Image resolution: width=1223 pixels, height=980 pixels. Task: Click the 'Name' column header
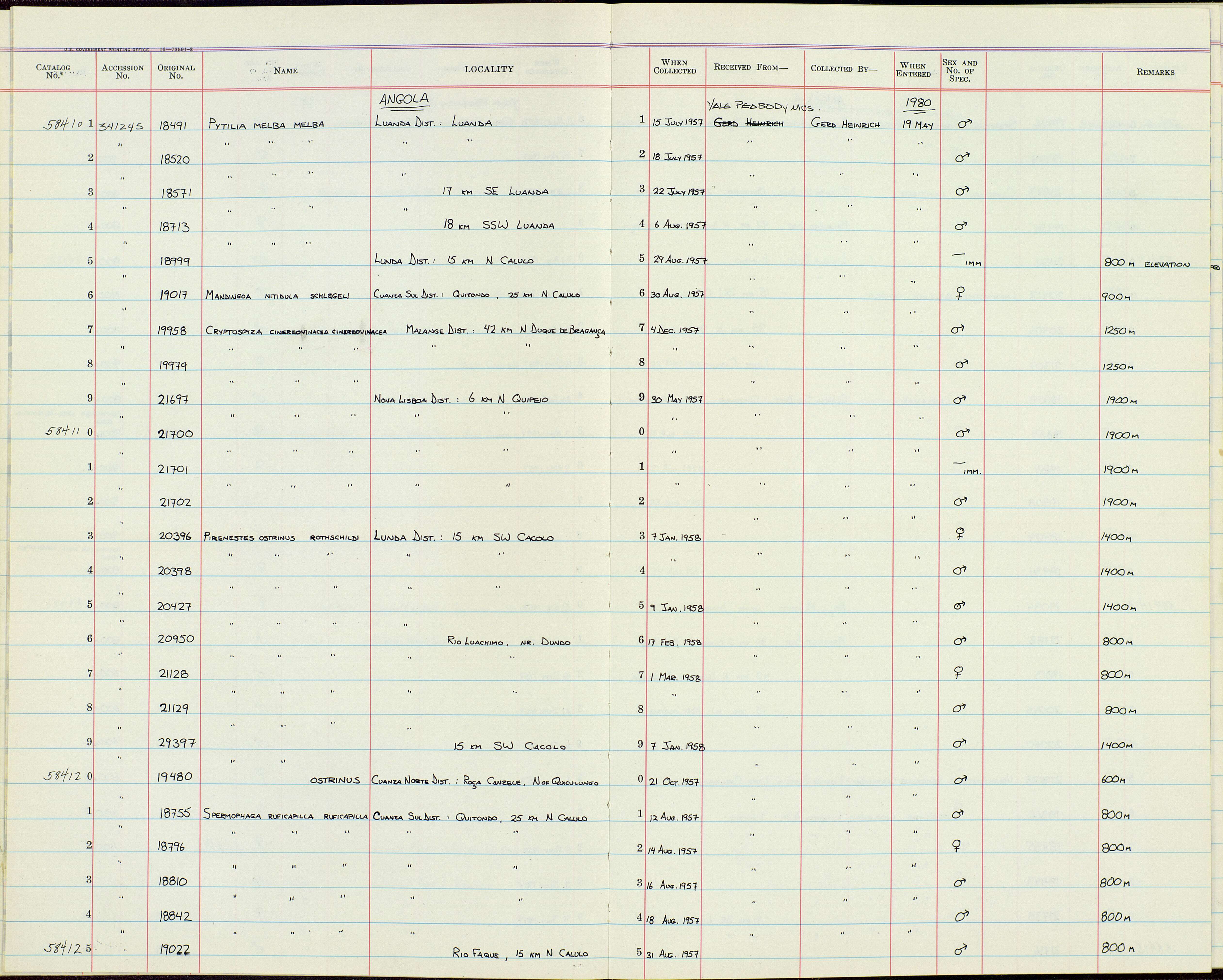click(285, 71)
